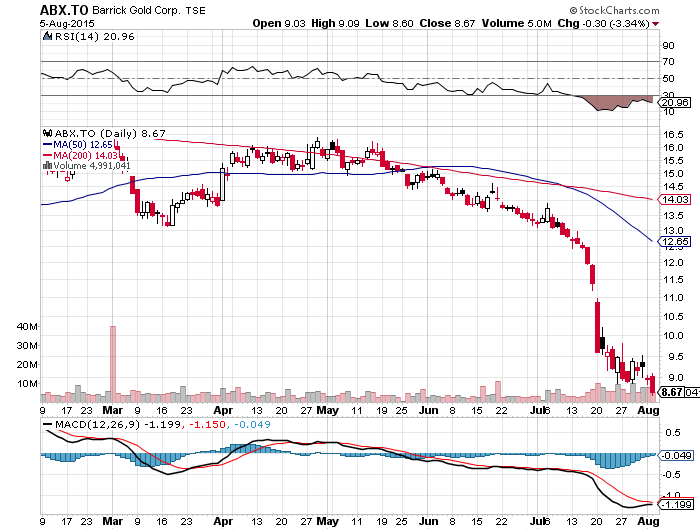This screenshot has width=700, height=530.
Task: Click the Volume 4,991,041 legend entry
Action: [x=92, y=166]
